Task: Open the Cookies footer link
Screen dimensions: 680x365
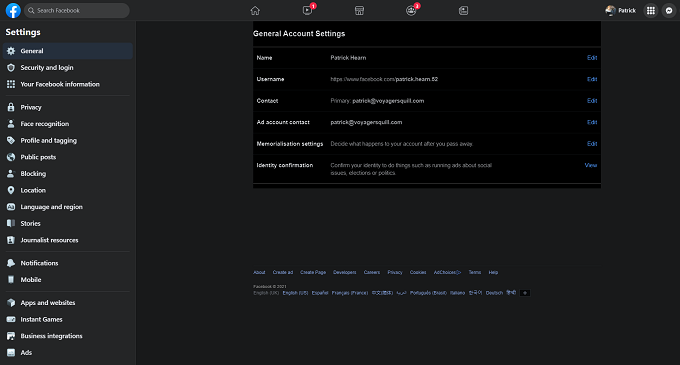Action: coord(418,272)
